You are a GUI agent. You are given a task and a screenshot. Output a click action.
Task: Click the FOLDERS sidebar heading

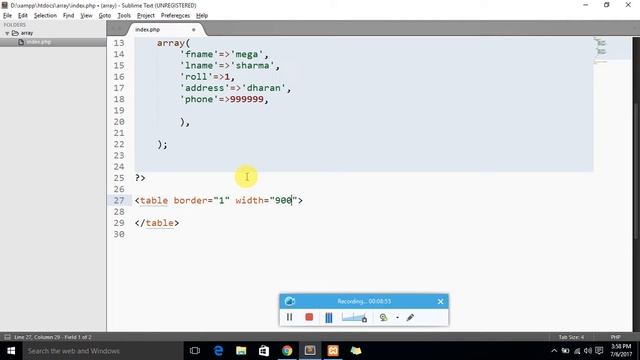click(x=14, y=25)
